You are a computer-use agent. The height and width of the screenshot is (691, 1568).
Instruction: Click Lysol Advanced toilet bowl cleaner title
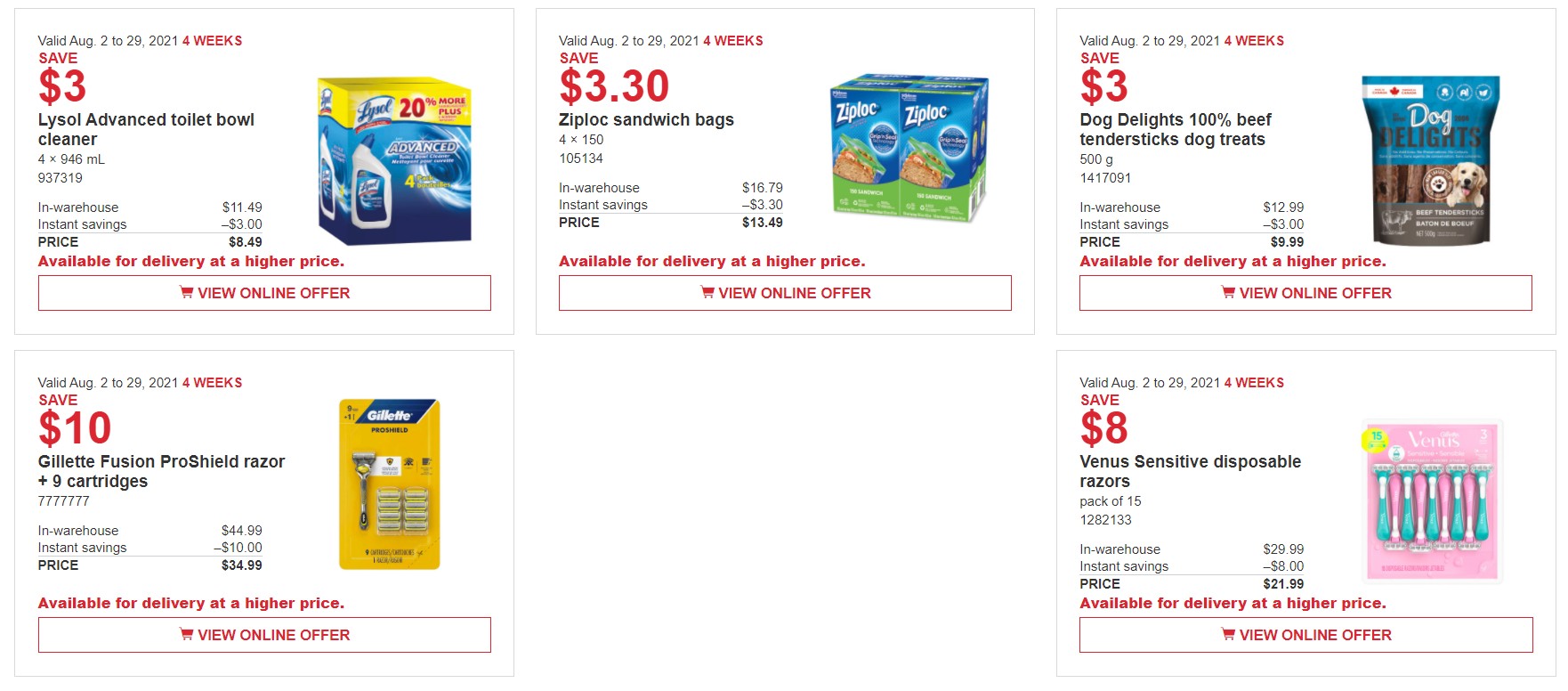pos(146,129)
